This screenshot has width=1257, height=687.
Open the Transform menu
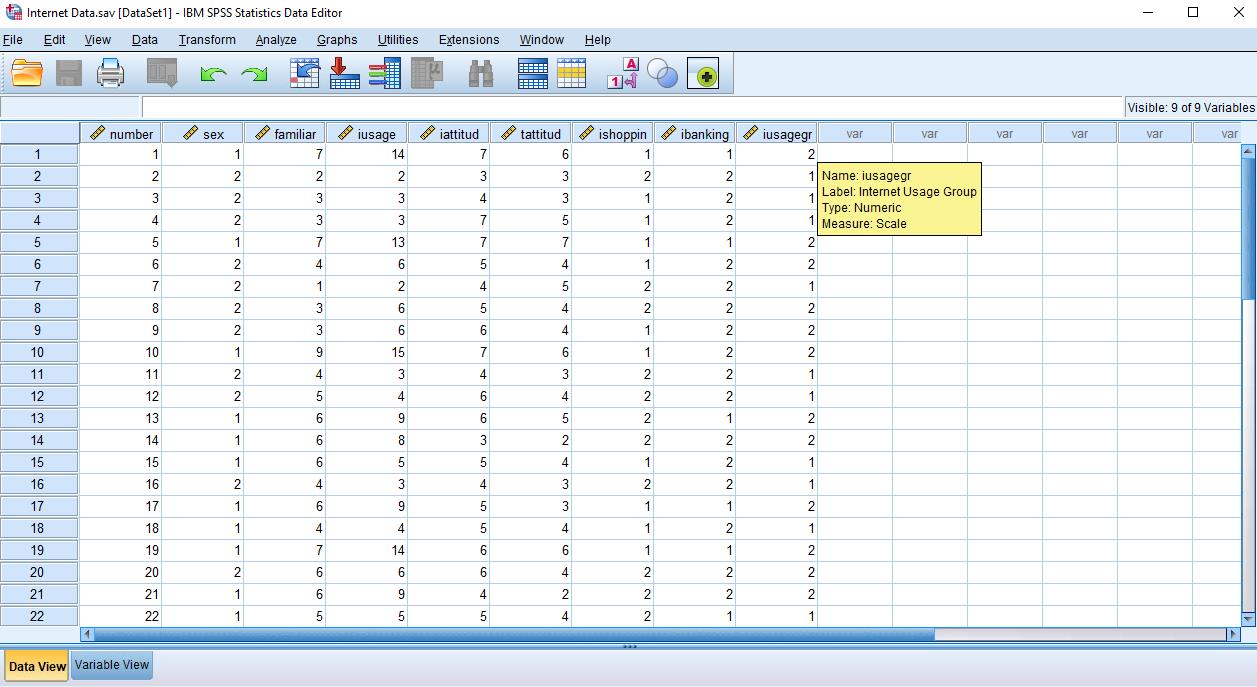click(207, 40)
